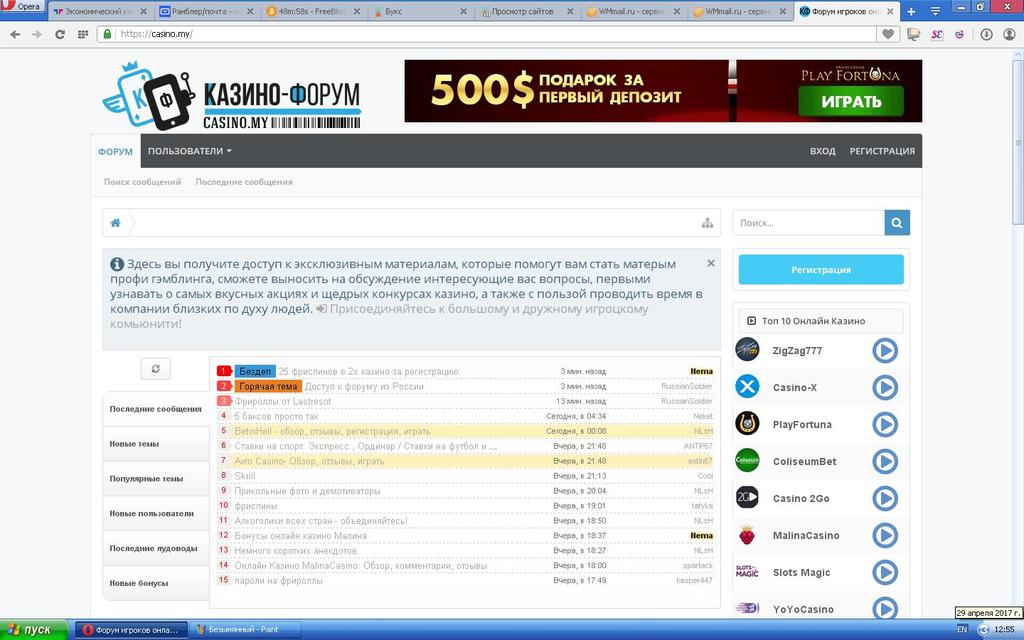This screenshot has width=1024, height=640.
Task: Go back with the browser back arrow
Action: click(x=15, y=34)
